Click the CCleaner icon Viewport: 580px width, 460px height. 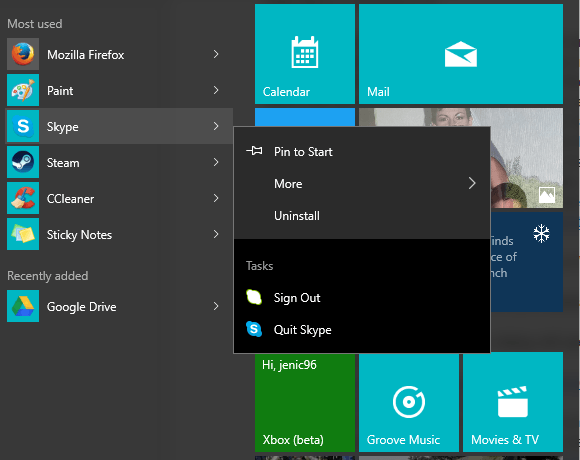tap(23, 198)
